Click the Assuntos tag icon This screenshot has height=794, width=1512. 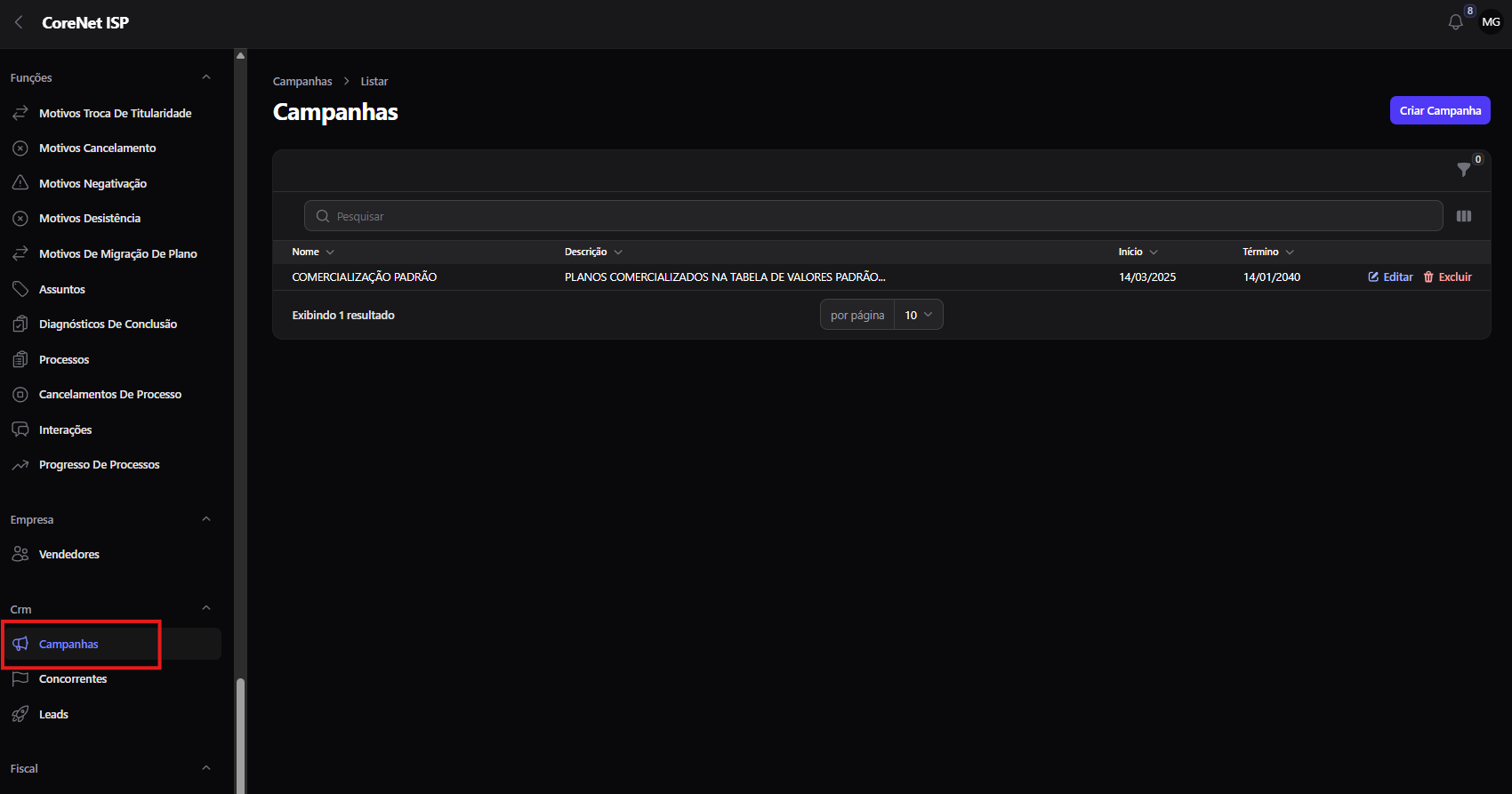(20, 289)
